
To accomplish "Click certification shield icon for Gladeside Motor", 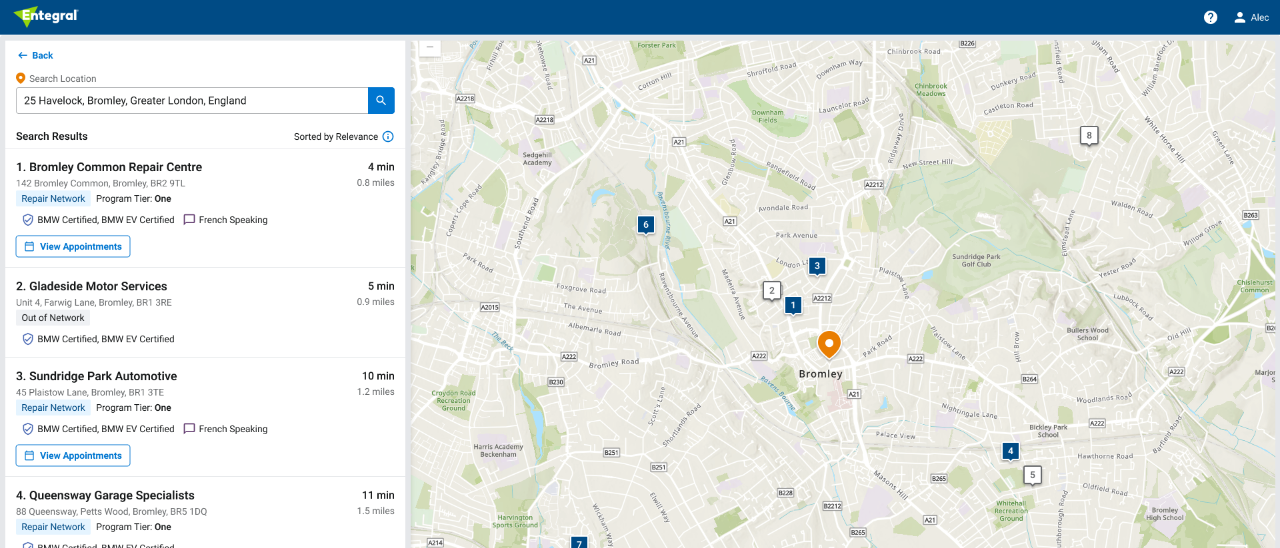I will [x=28, y=339].
